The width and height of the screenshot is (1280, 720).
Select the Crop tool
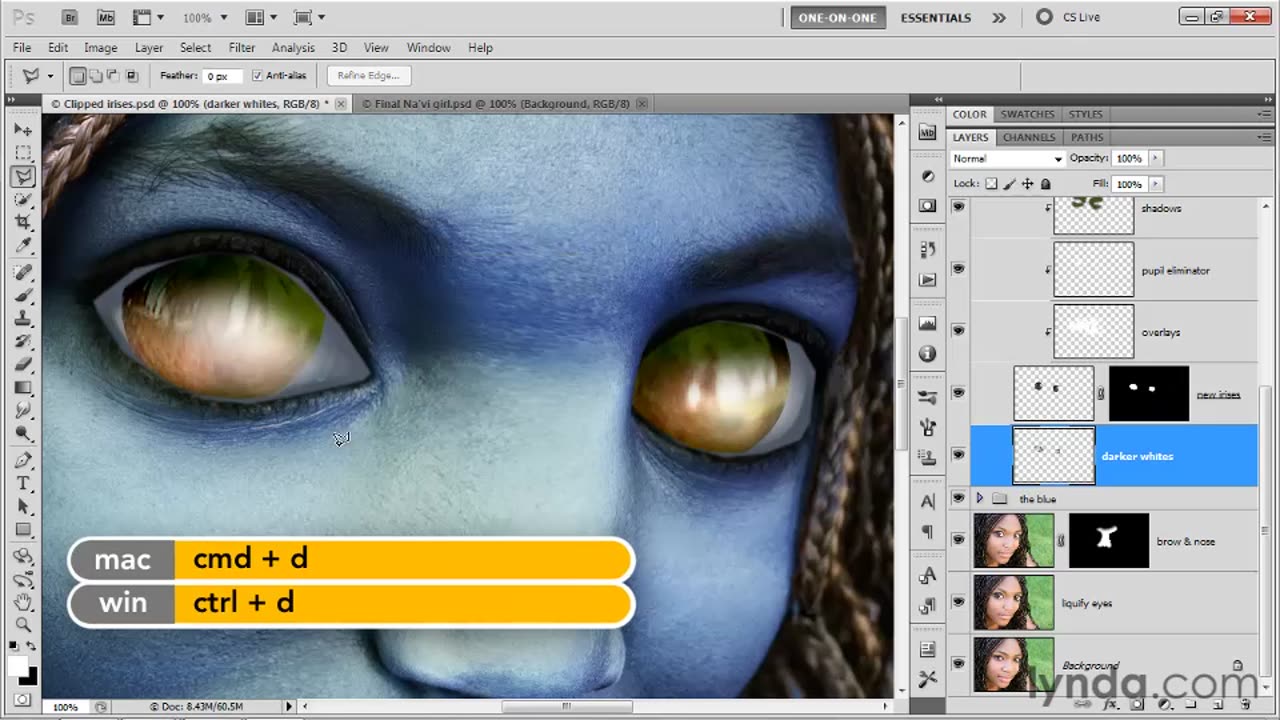(x=23, y=222)
